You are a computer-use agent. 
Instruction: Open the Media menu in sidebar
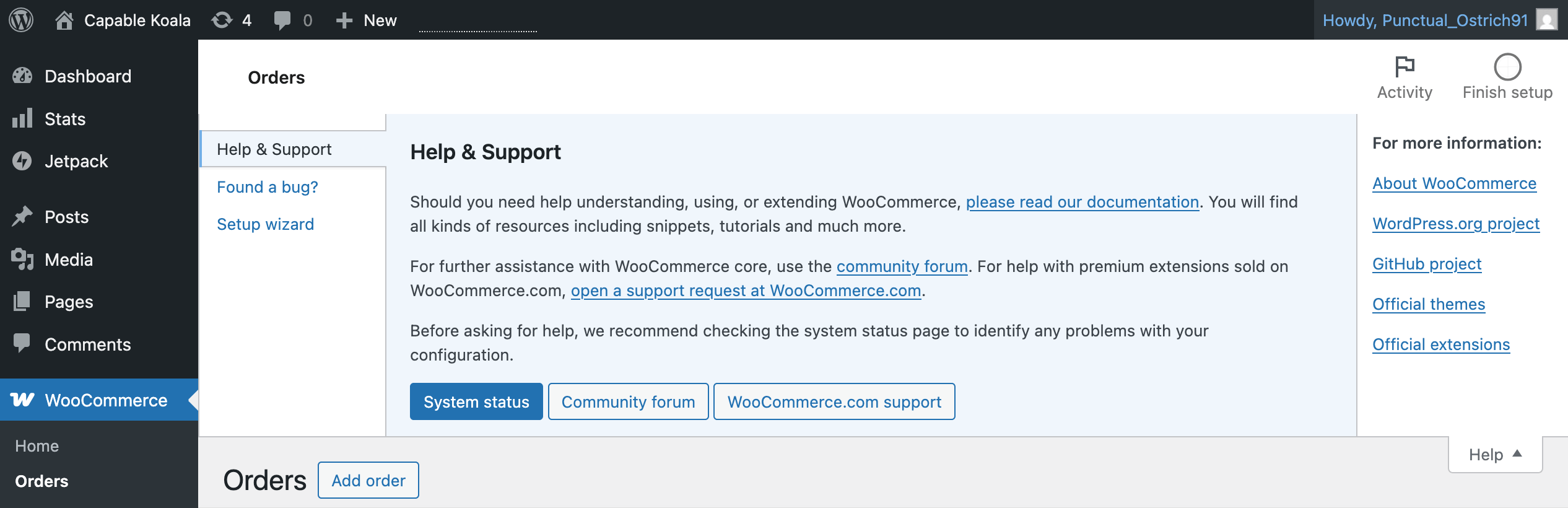pyautogui.click(x=68, y=260)
